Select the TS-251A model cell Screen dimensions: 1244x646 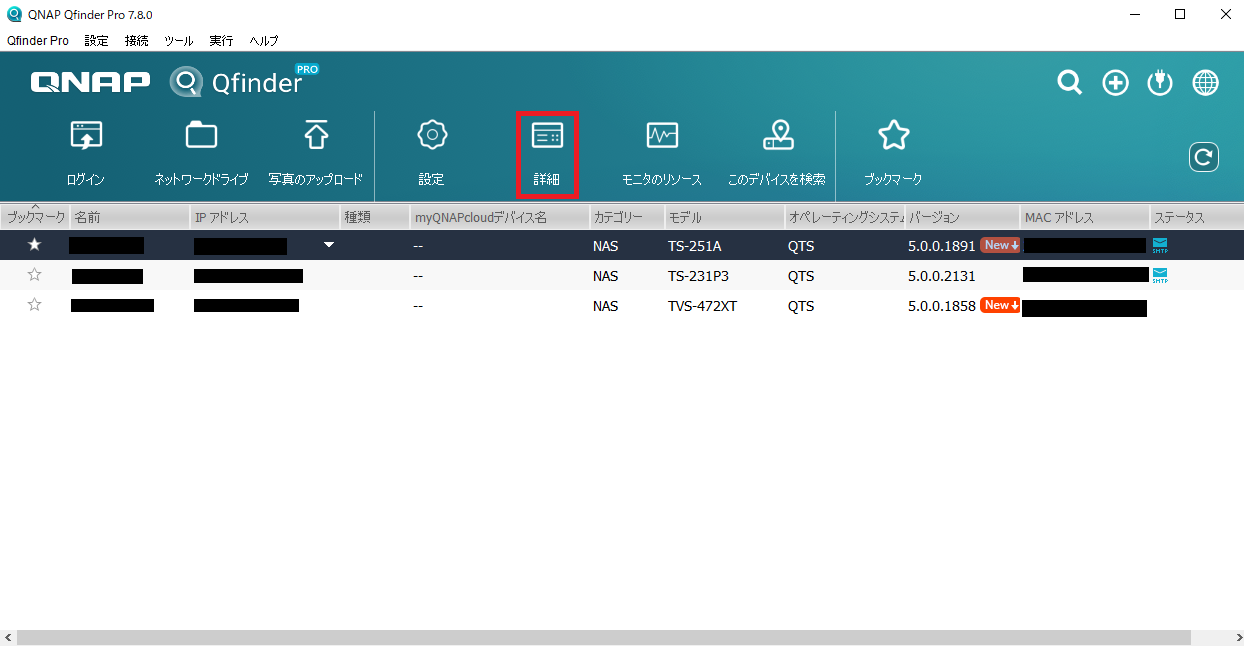click(694, 246)
